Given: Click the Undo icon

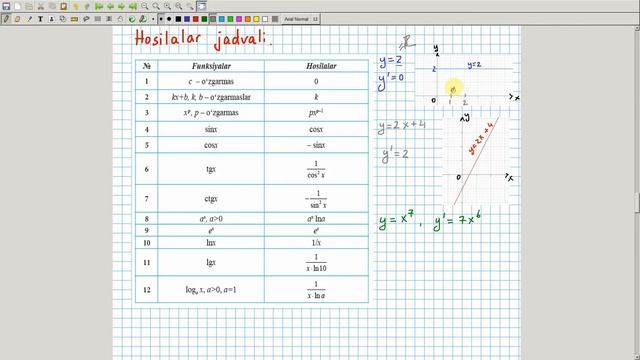Looking at the screenshot, I should click(x=76, y=7).
